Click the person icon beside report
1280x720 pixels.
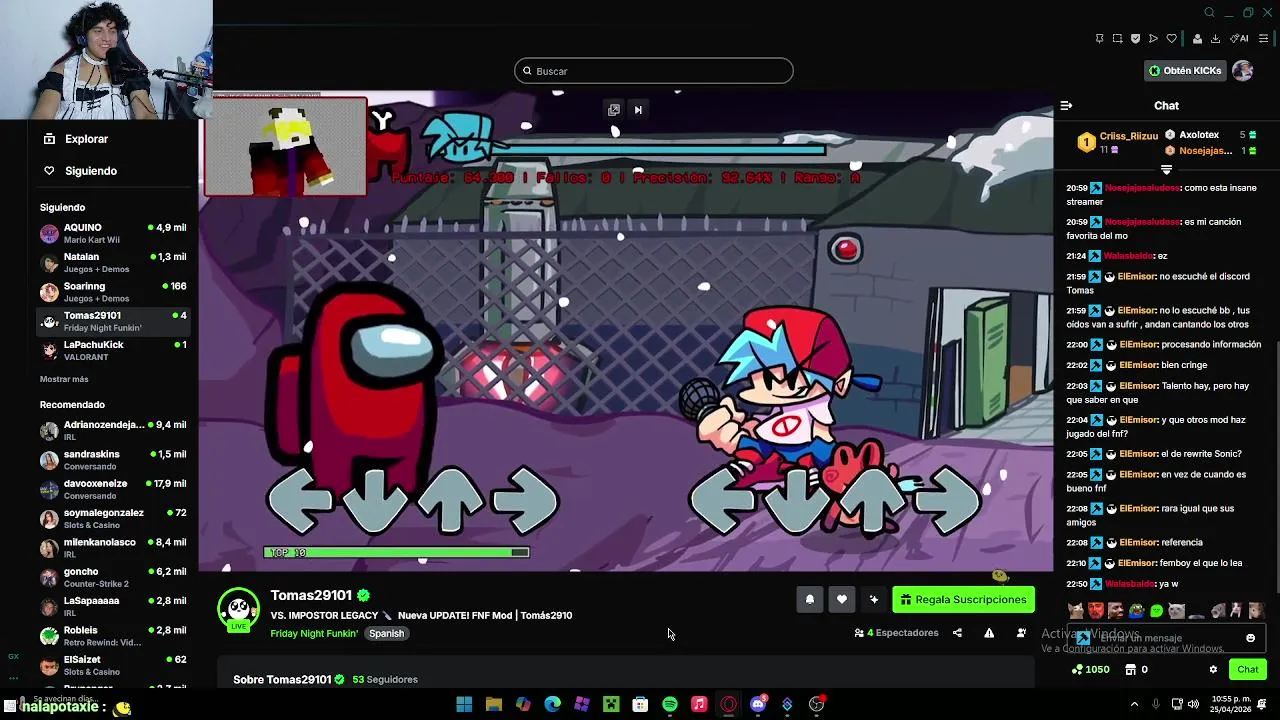(1021, 633)
